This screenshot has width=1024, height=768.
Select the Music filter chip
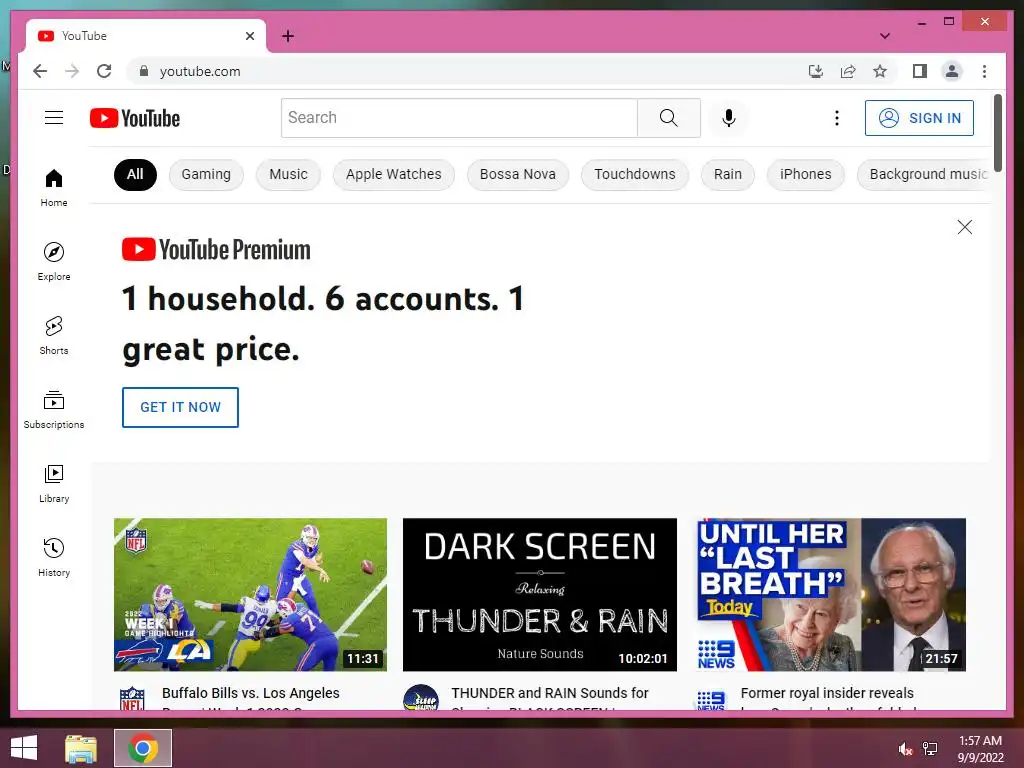coord(288,174)
